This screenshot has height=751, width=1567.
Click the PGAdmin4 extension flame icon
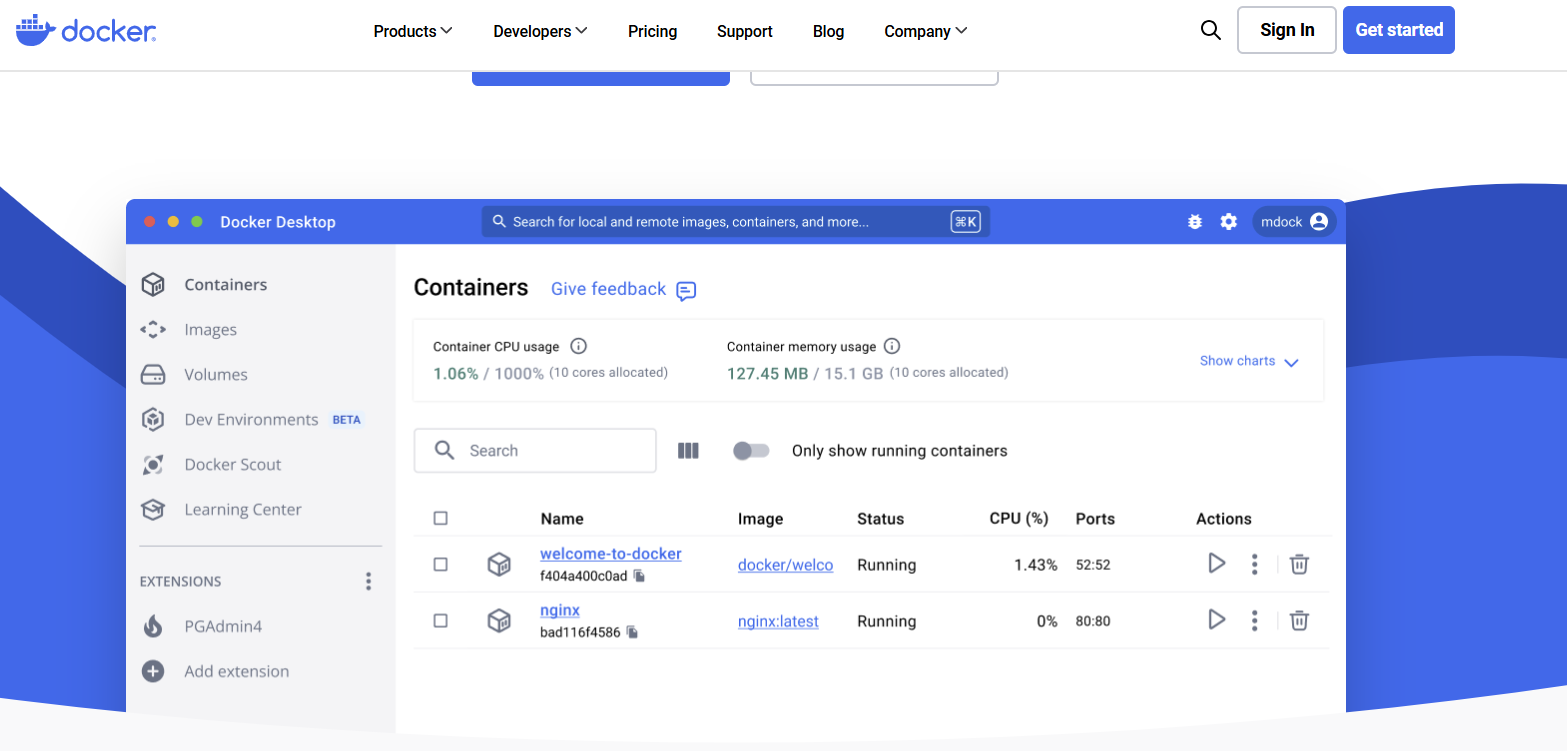tap(153, 626)
